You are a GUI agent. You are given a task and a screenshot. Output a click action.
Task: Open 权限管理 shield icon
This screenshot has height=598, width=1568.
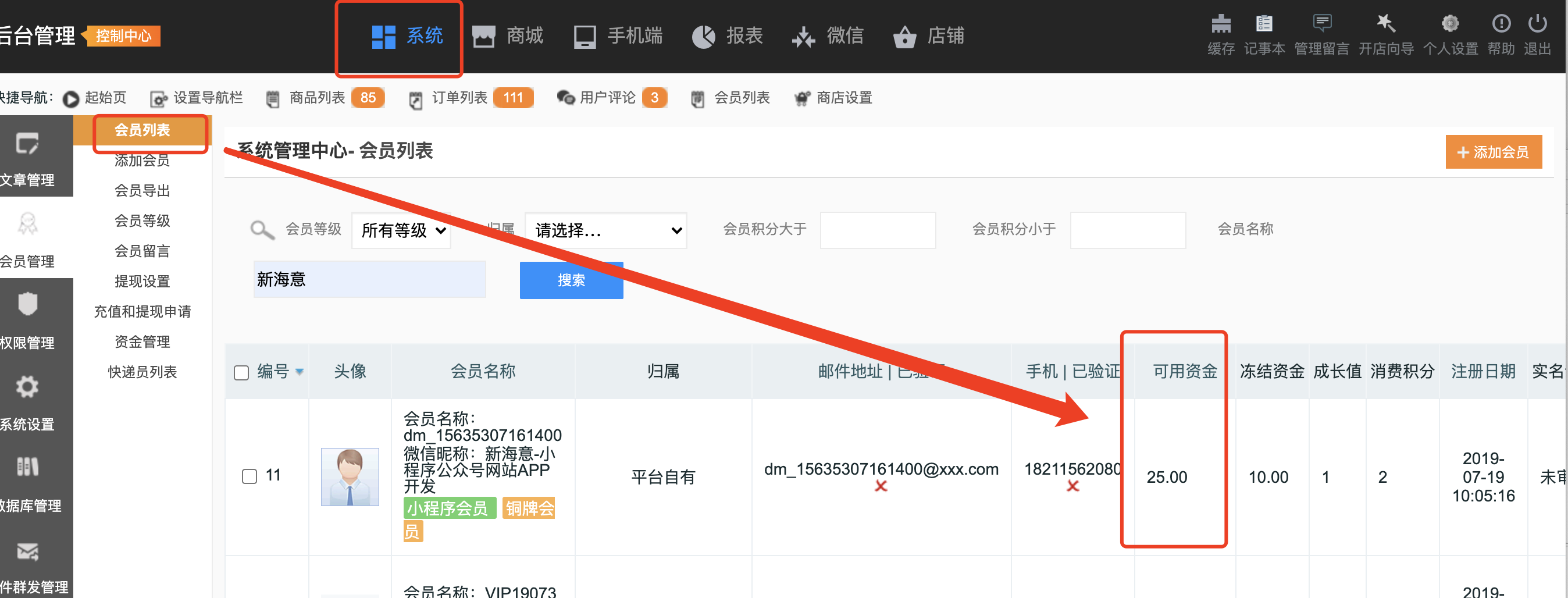tap(27, 304)
